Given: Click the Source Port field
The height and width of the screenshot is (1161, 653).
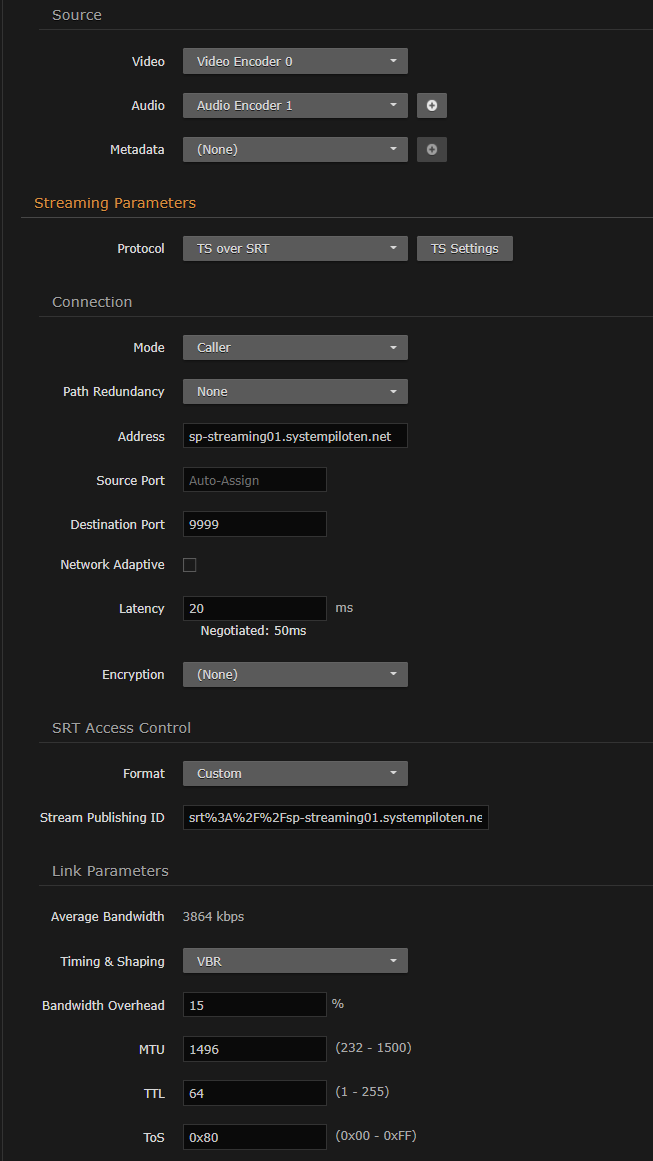Looking at the screenshot, I should point(254,479).
